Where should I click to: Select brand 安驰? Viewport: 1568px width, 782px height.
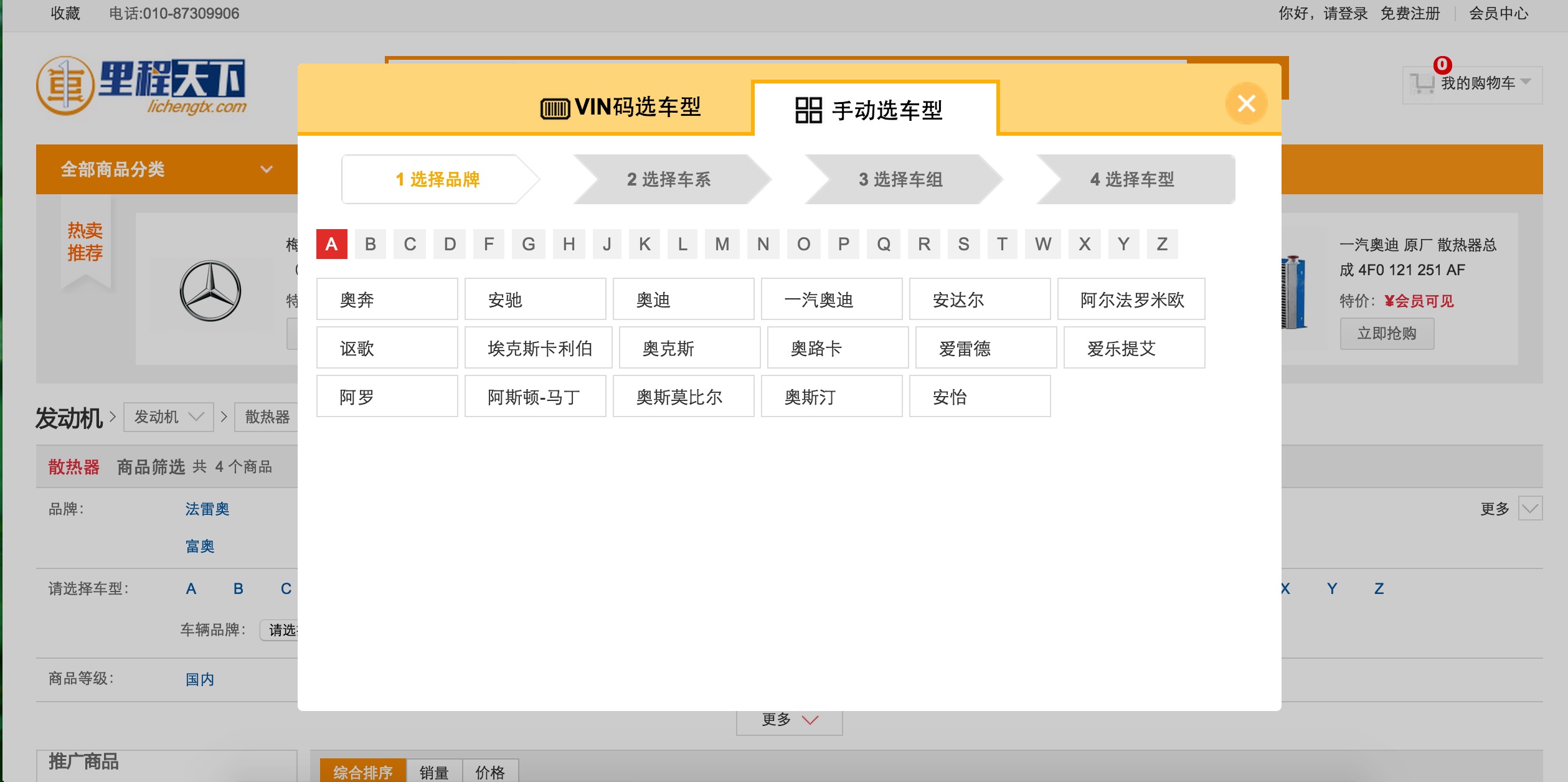coord(536,299)
